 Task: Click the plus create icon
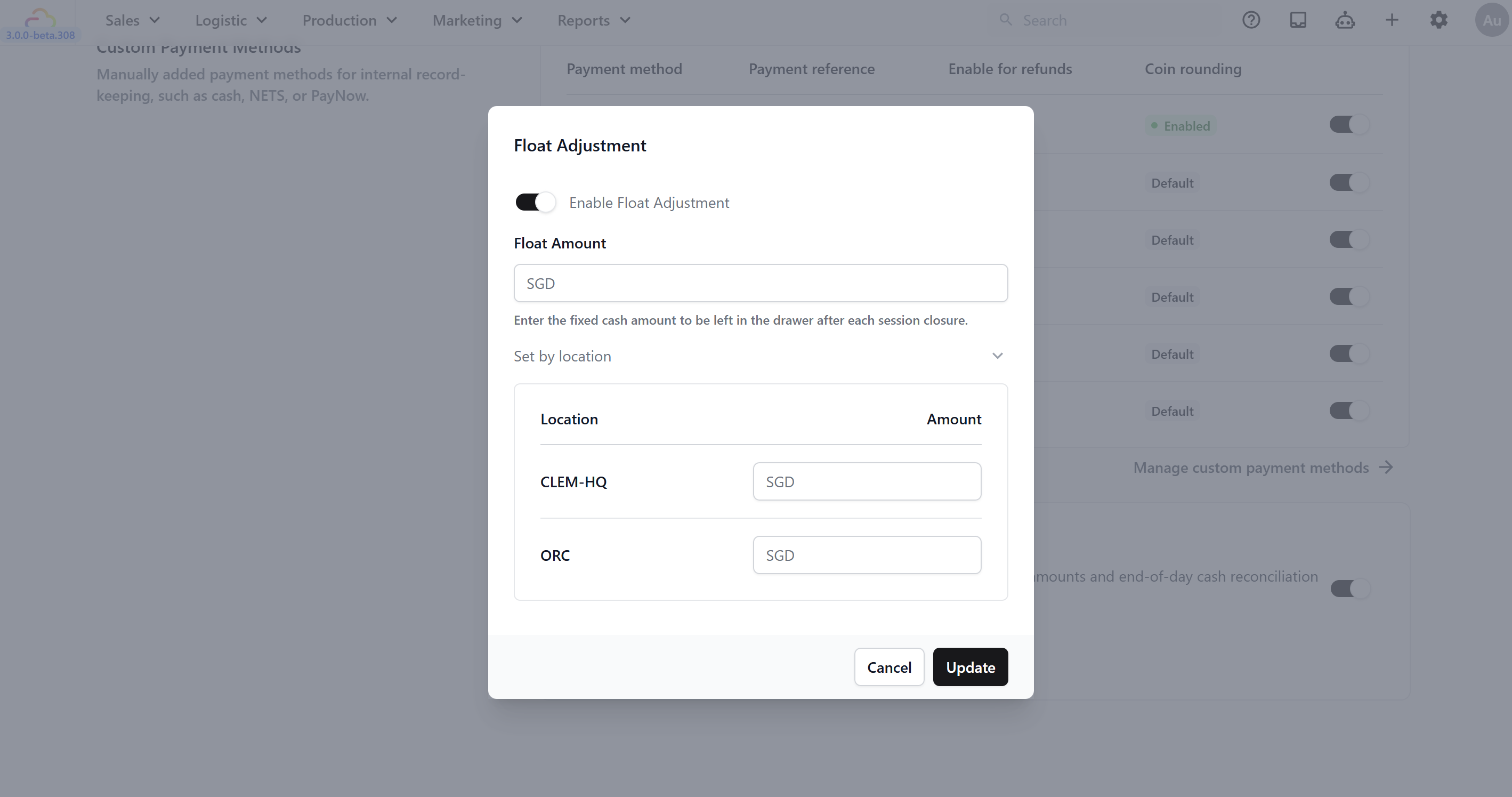click(x=1392, y=20)
